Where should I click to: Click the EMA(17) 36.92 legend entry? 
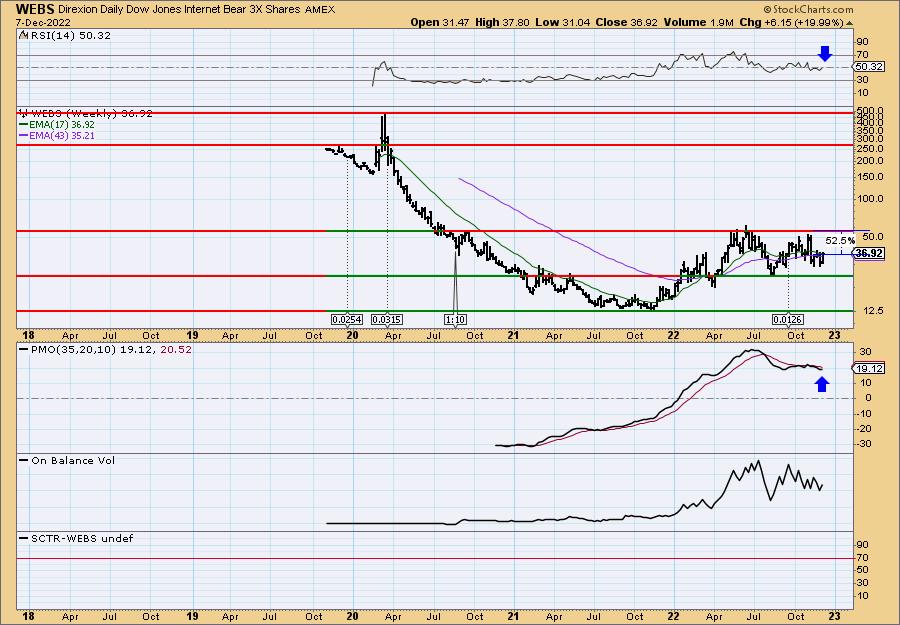pyautogui.click(x=56, y=125)
